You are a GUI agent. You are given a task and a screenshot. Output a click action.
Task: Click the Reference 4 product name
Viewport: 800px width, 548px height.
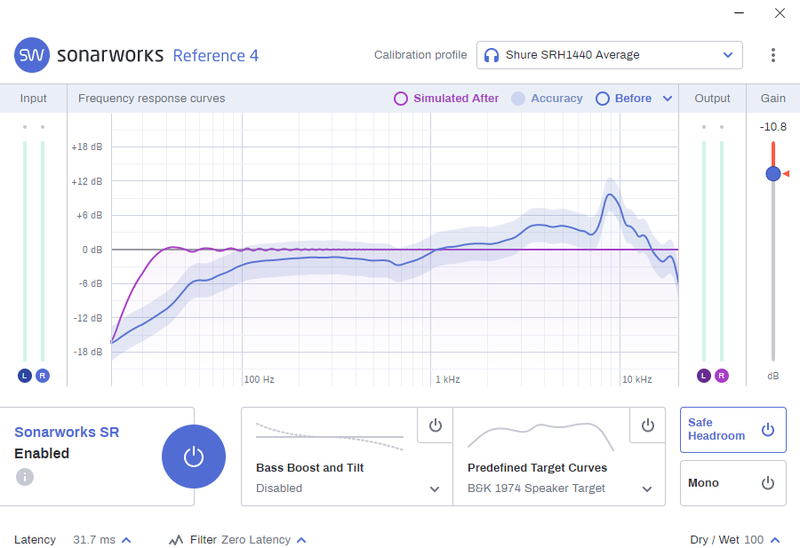(x=216, y=55)
